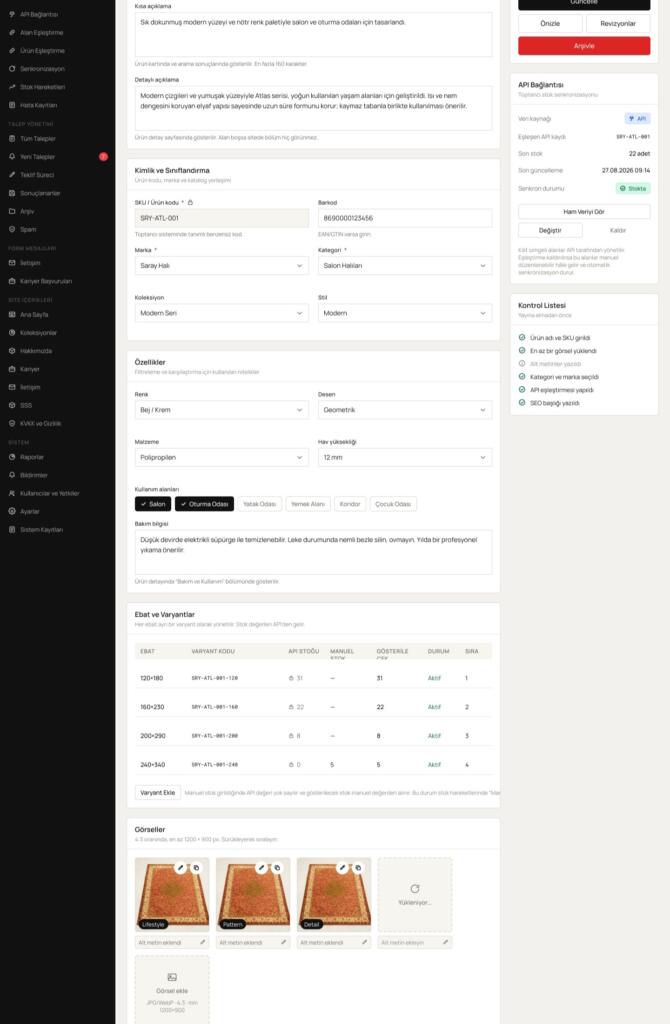This screenshot has height=1024, width=670.
Task: Open the Koleksiyon dropdown showing Modern Seri
Action: click(x=221, y=313)
